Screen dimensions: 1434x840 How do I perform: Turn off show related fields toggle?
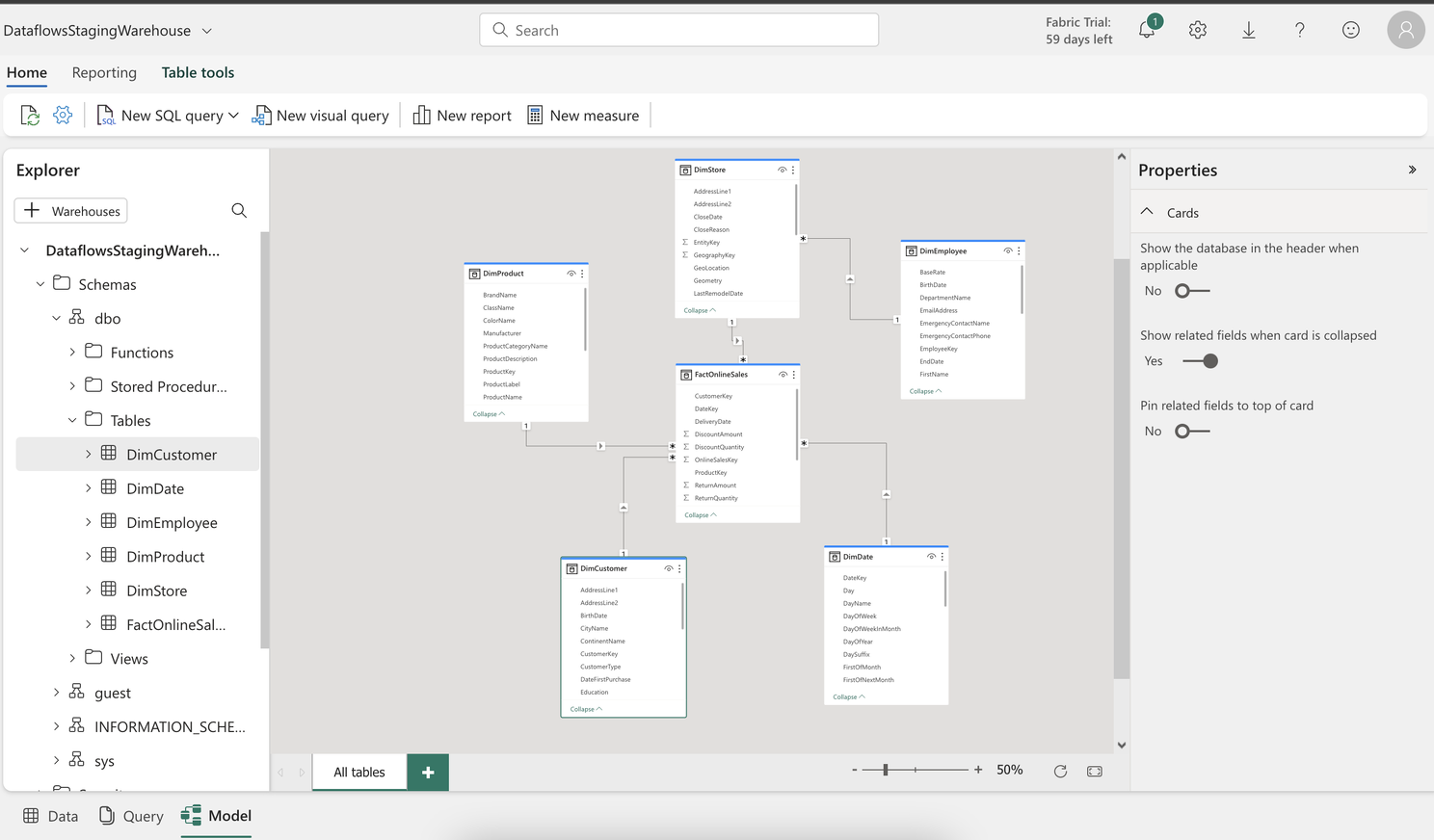pos(1201,361)
